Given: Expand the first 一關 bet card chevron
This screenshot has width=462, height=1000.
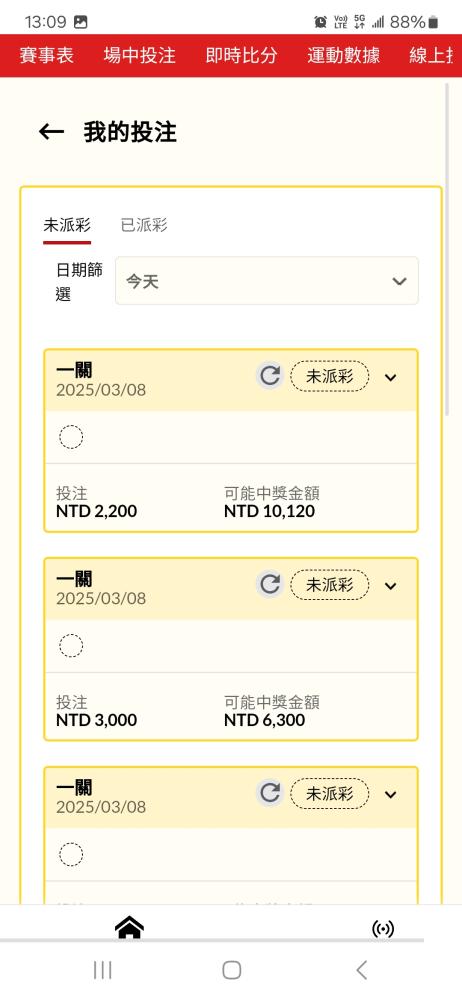Looking at the screenshot, I should pos(391,378).
